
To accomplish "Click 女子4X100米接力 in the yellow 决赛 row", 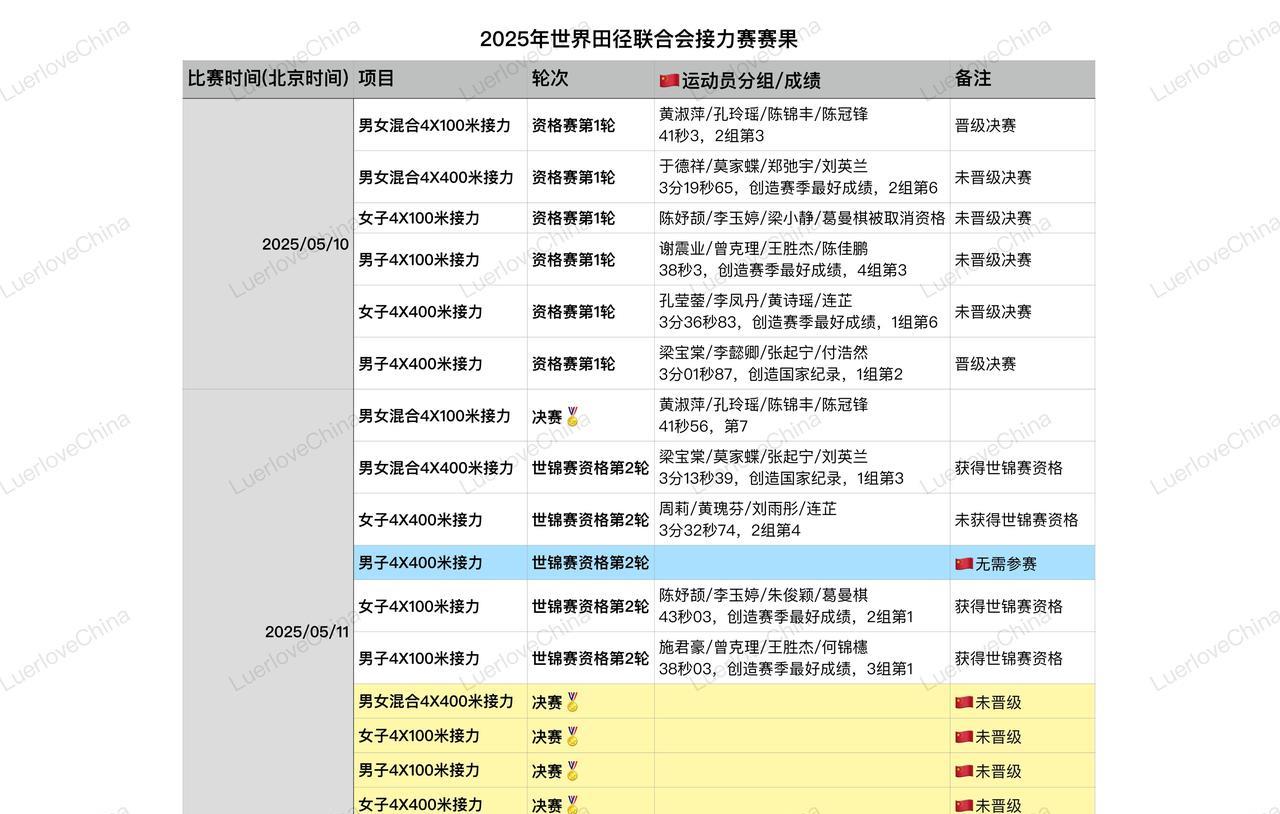I will click(x=419, y=735).
